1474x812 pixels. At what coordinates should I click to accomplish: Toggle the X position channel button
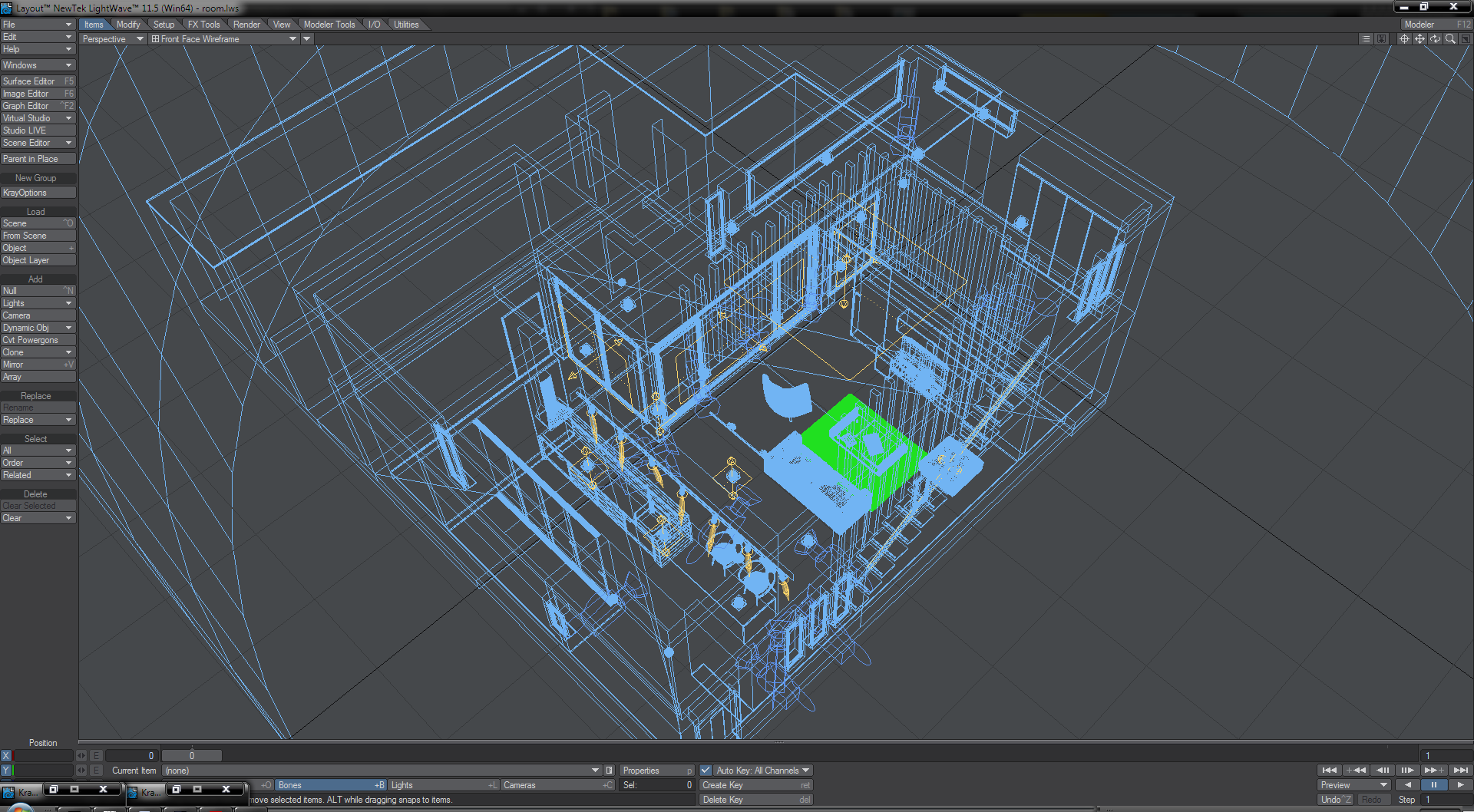coord(6,756)
